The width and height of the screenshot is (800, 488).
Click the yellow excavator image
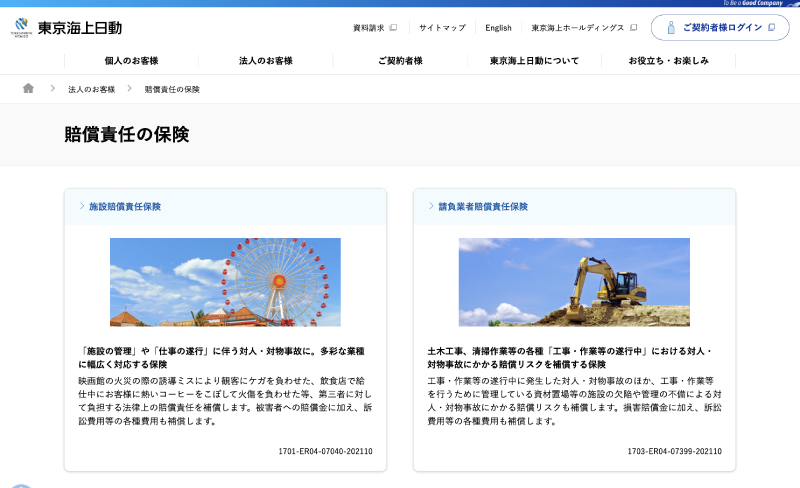[x=574, y=282]
